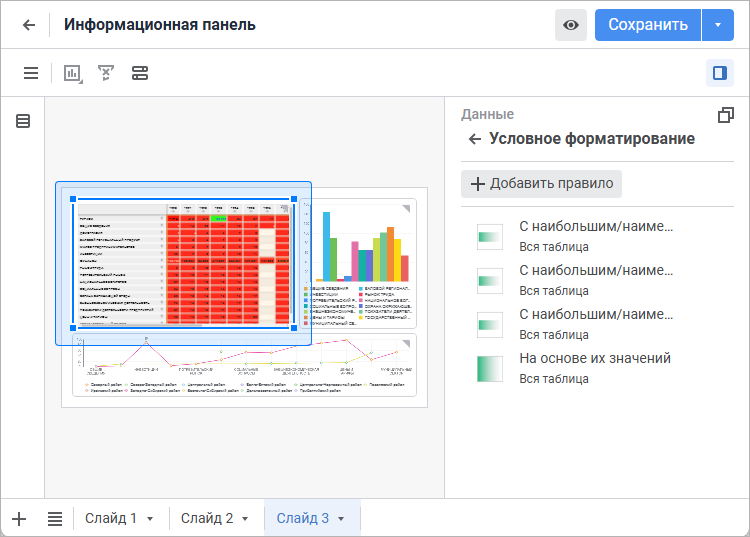Viewport: 750px width, 537px height.
Task: Open the Слайд 3 tab dropdown arrow
Action: 341,519
